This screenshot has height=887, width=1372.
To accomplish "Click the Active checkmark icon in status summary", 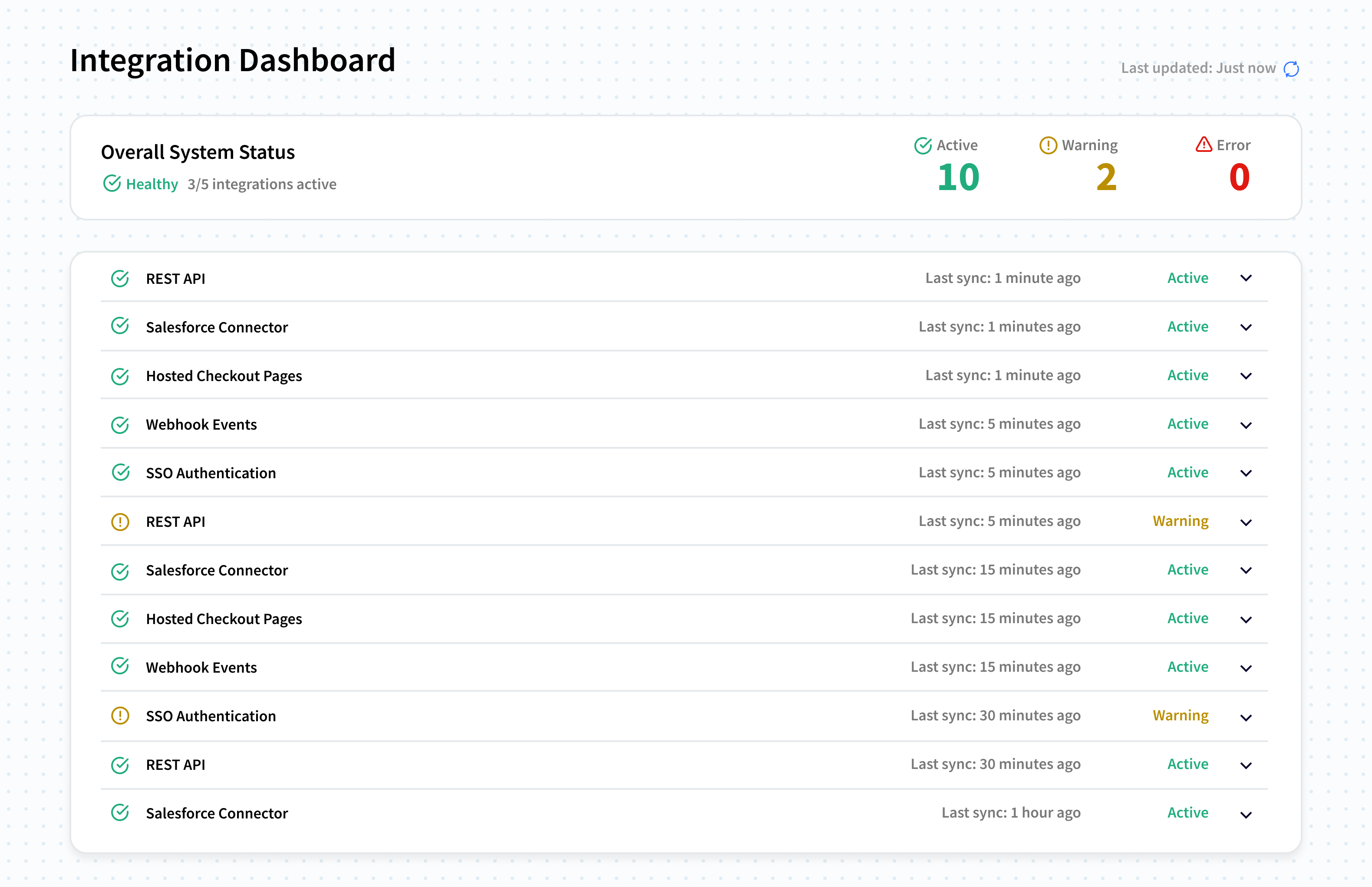I will [x=923, y=145].
